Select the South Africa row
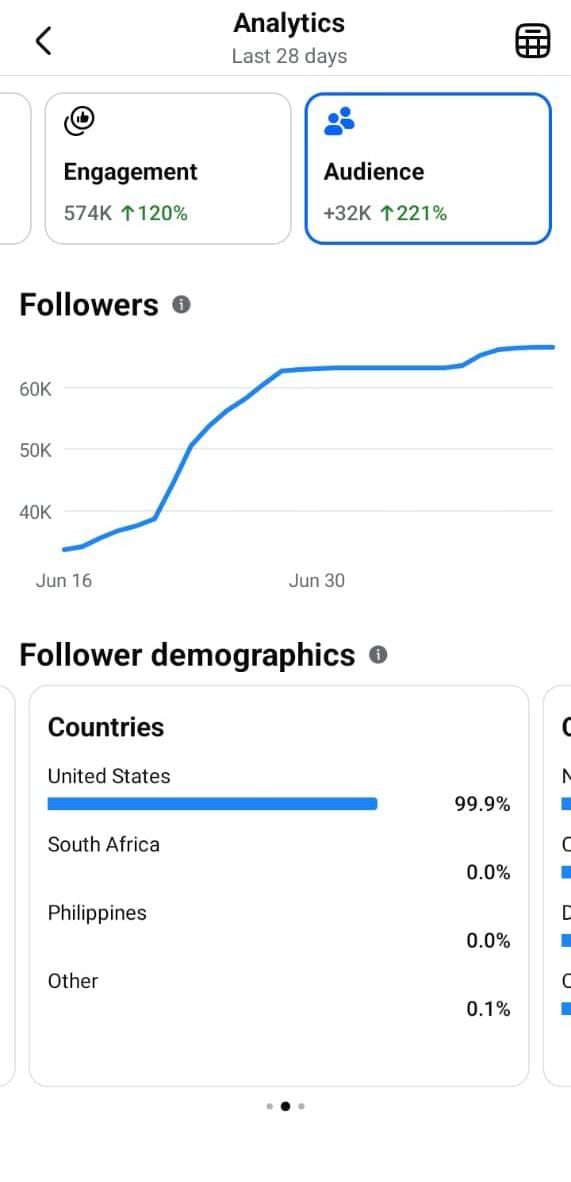This screenshot has height=1182, width=571. pos(279,859)
